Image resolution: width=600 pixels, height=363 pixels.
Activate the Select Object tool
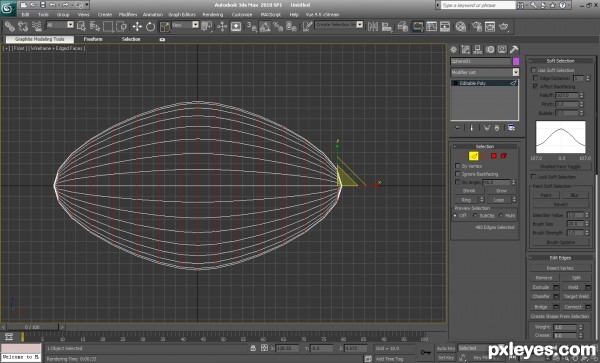tap(82, 26)
